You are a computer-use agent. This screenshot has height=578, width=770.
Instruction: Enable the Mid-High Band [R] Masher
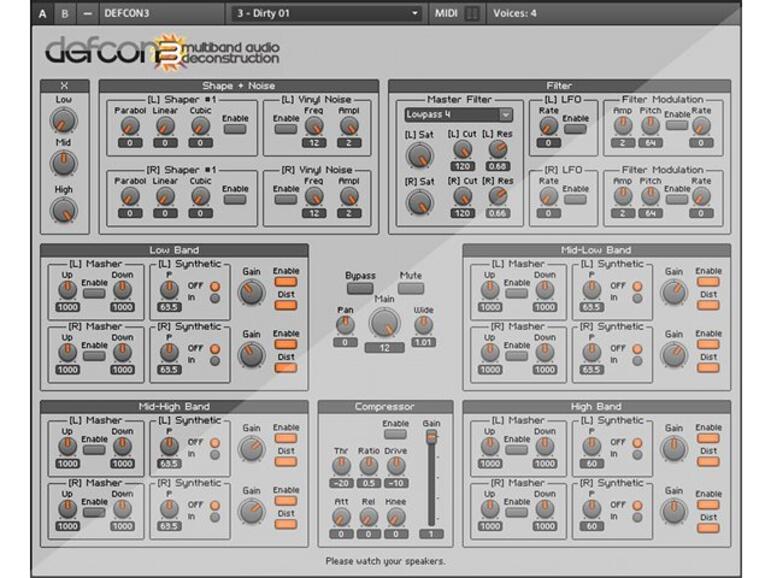pyautogui.click(x=94, y=513)
